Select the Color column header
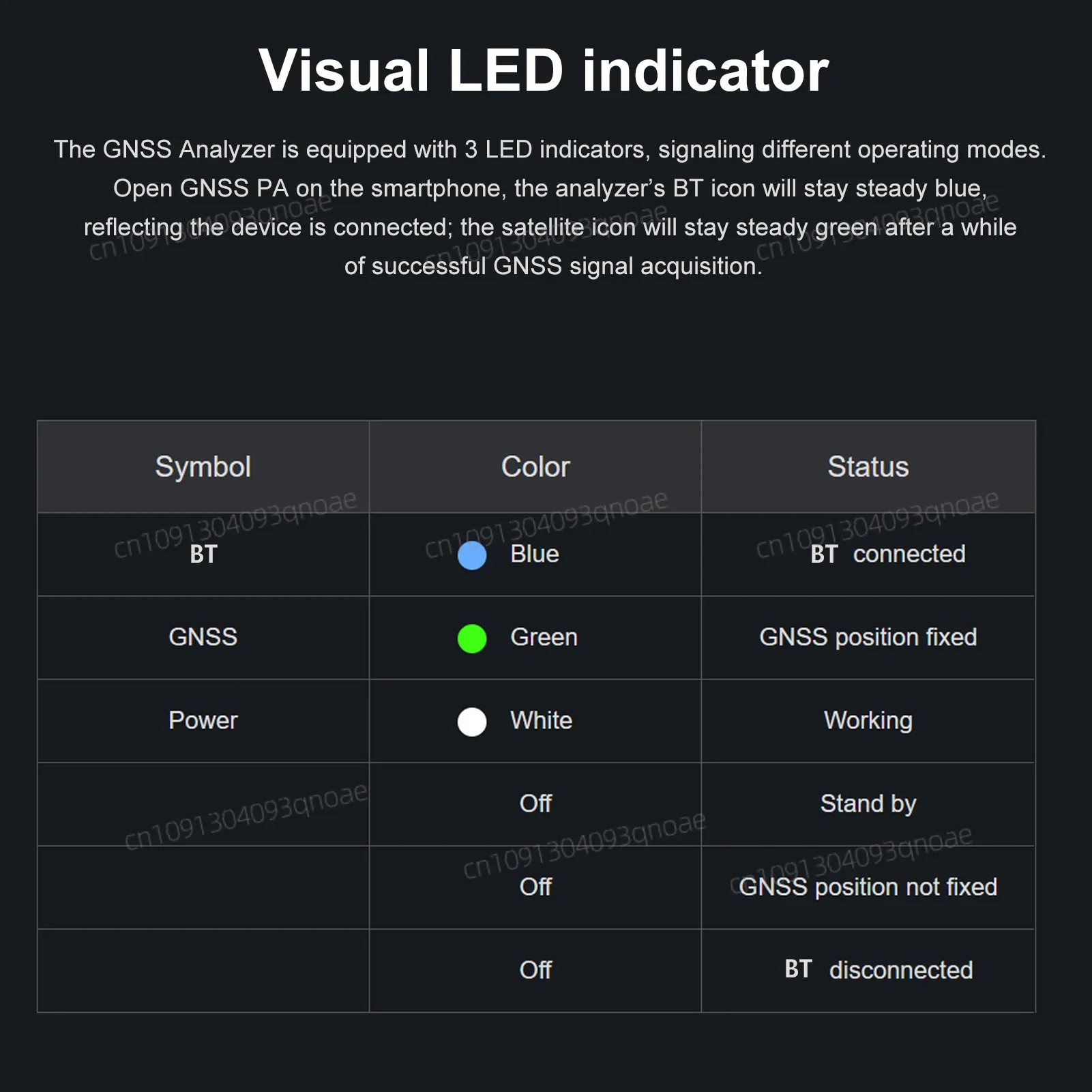The height and width of the screenshot is (1092, 1092). coord(535,467)
